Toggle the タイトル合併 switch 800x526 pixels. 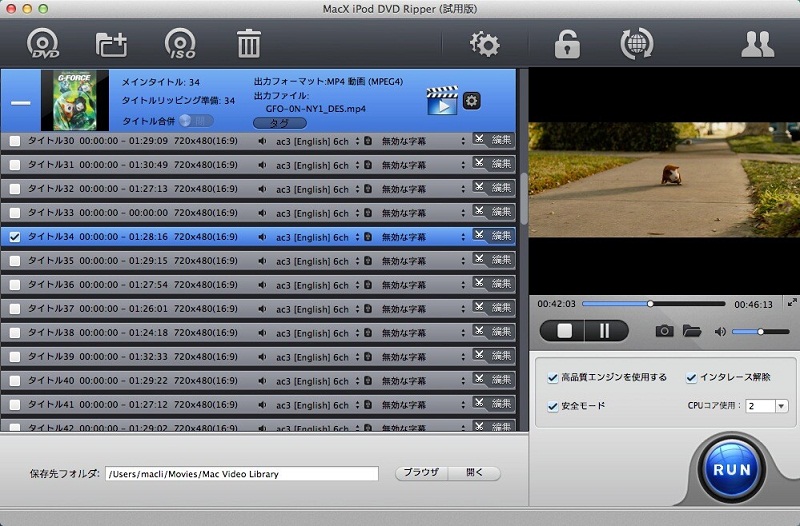(x=196, y=121)
